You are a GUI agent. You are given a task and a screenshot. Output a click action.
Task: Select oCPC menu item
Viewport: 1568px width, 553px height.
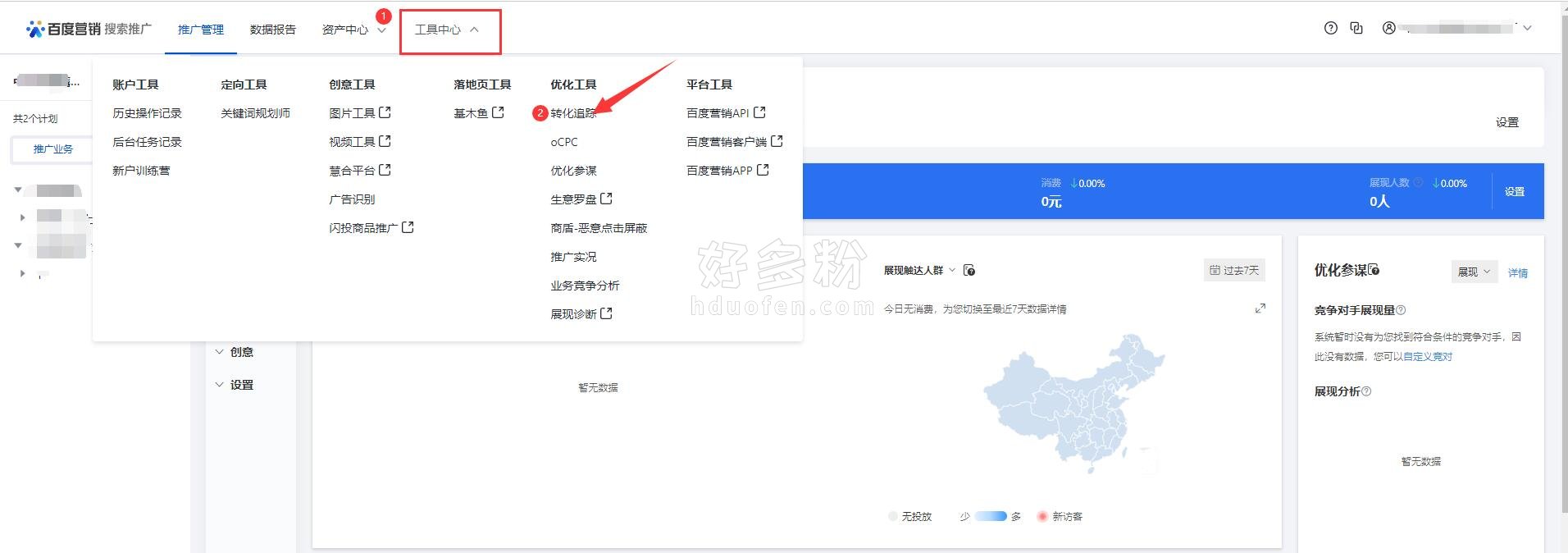[564, 142]
